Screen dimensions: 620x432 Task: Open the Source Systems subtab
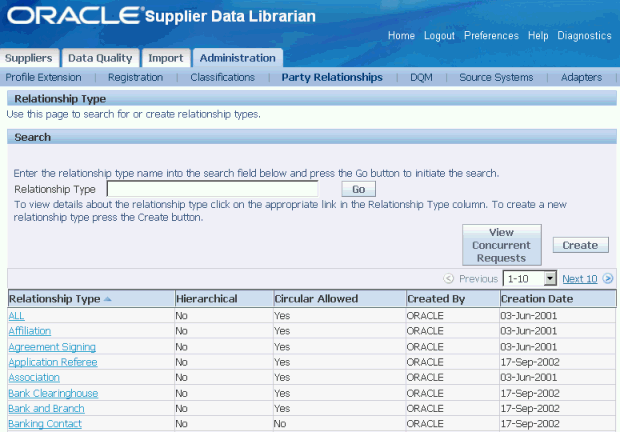point(496,77)
